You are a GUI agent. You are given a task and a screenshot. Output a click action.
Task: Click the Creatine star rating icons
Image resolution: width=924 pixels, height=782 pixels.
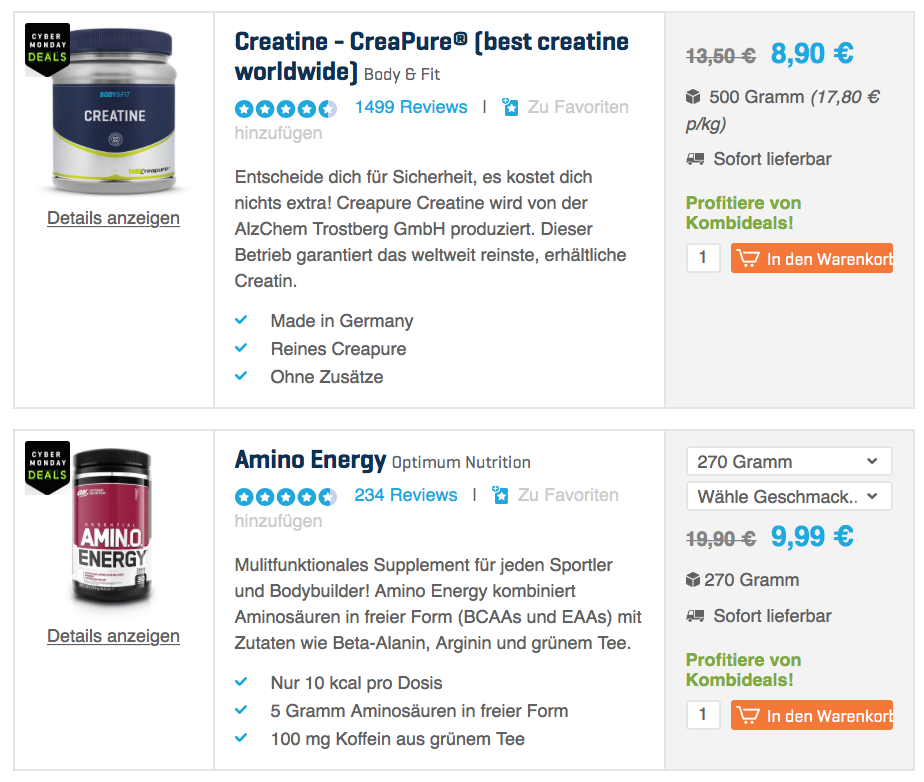click(285, 108)
